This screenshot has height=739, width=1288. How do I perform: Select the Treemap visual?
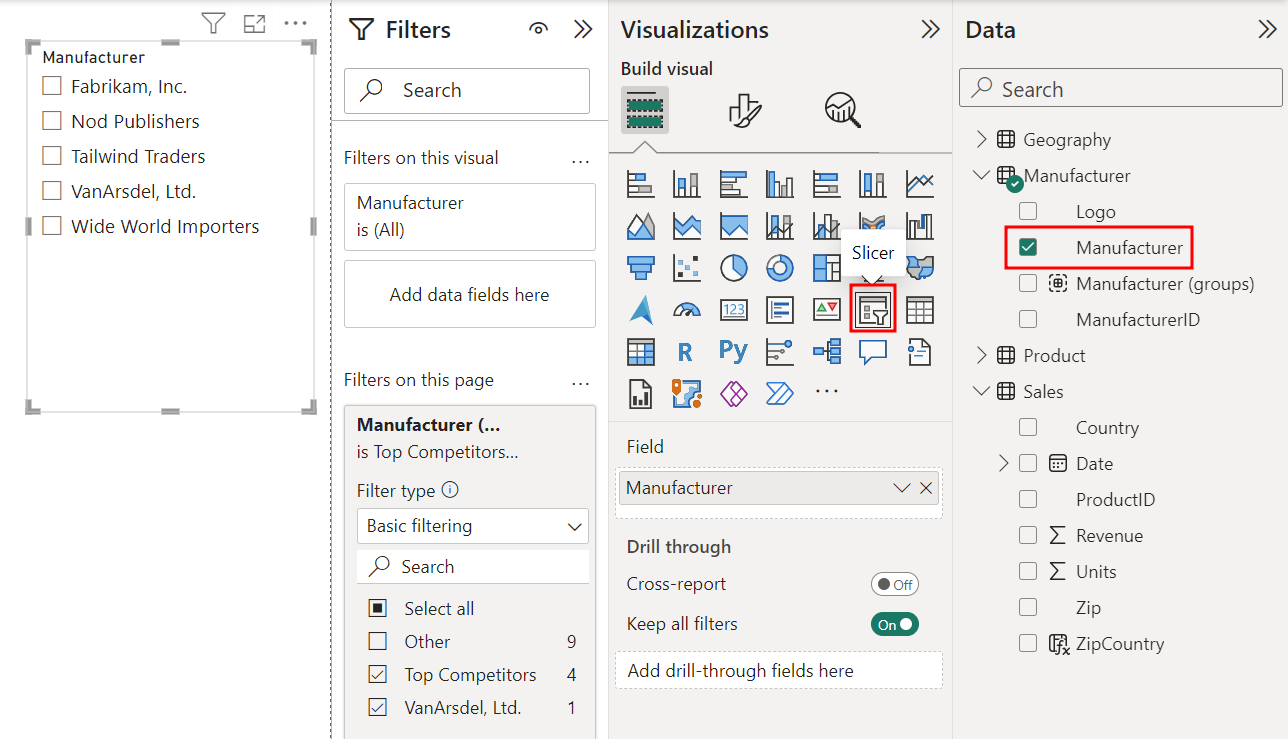pyautogui.click(x=826, y=268)
